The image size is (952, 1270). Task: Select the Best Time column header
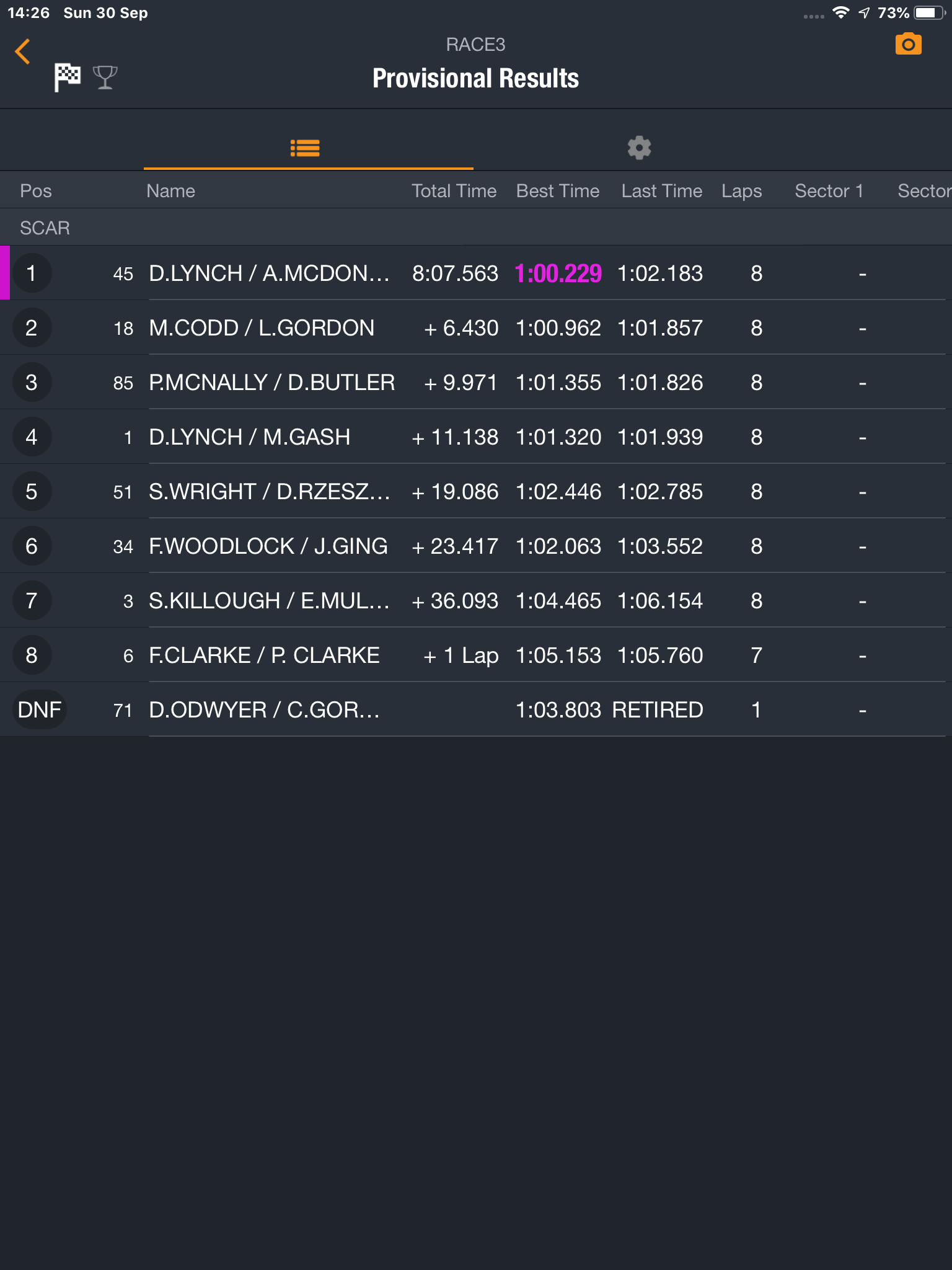[x=558, y=191]
